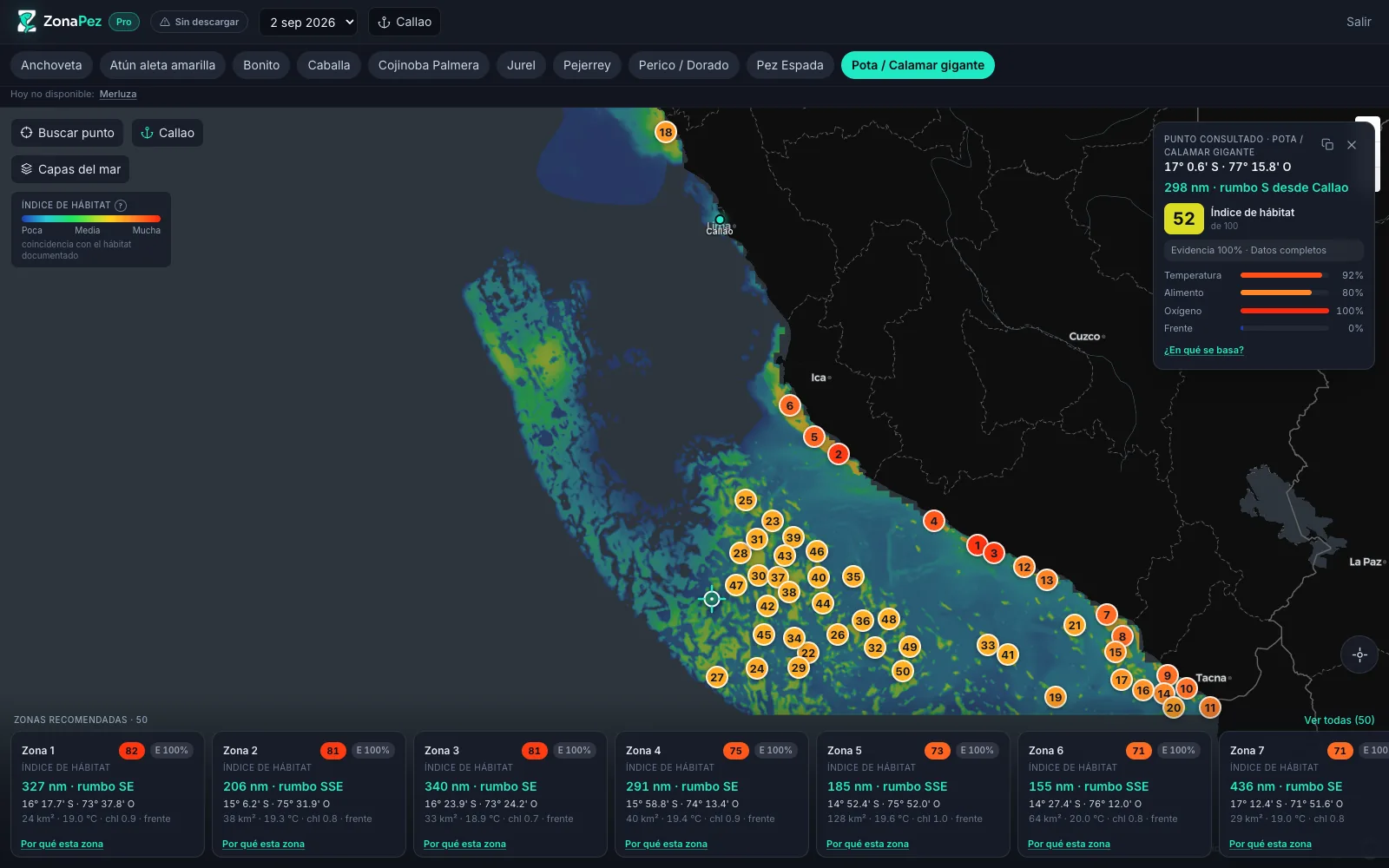Image resolution: width=1389 pixels, height=868 pixels.
Task: Click the warning icon in Sin descargar
Action: (165, 23)
